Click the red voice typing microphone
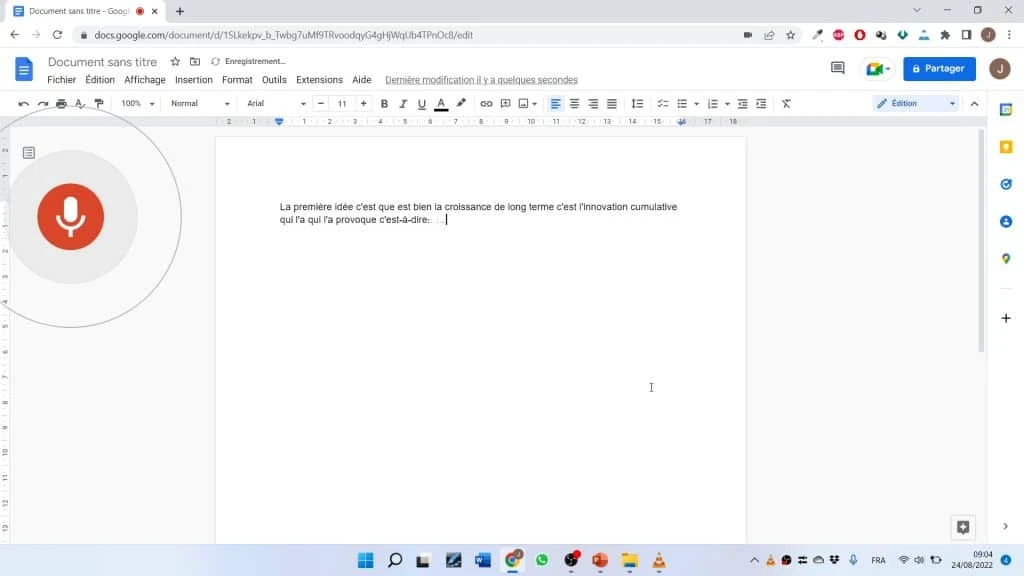Screen dimensions: 1024x576 pyautogui.click(x=71, y=217)
